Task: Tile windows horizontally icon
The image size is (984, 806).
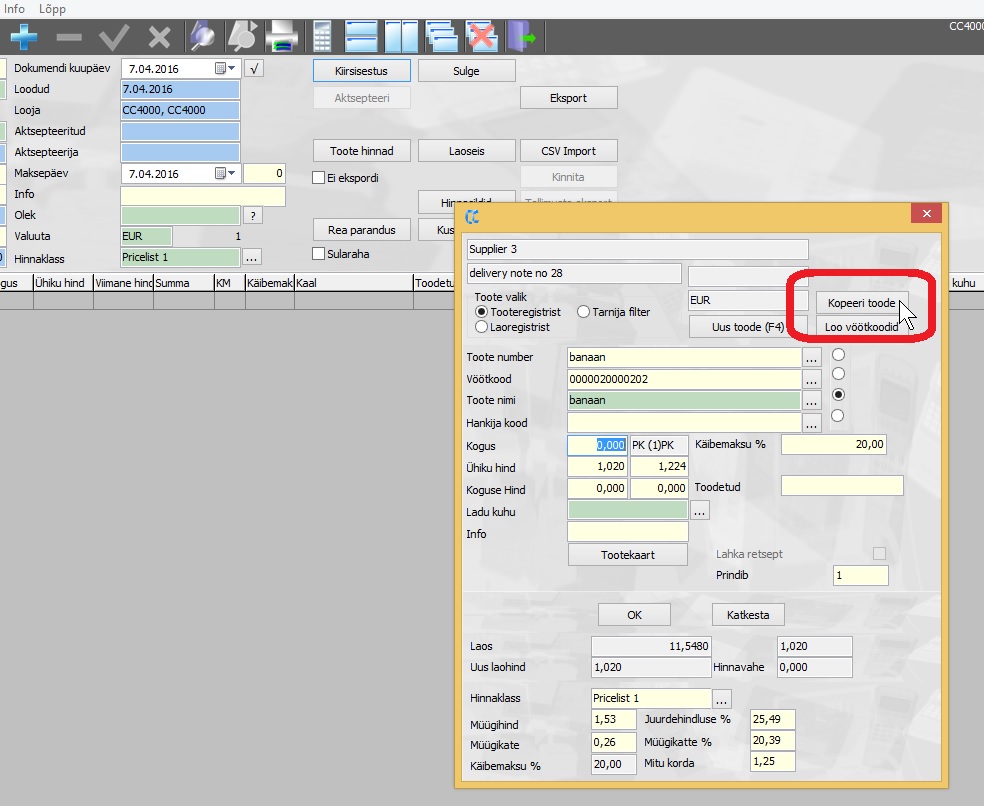Action: (x=361, y=38)
